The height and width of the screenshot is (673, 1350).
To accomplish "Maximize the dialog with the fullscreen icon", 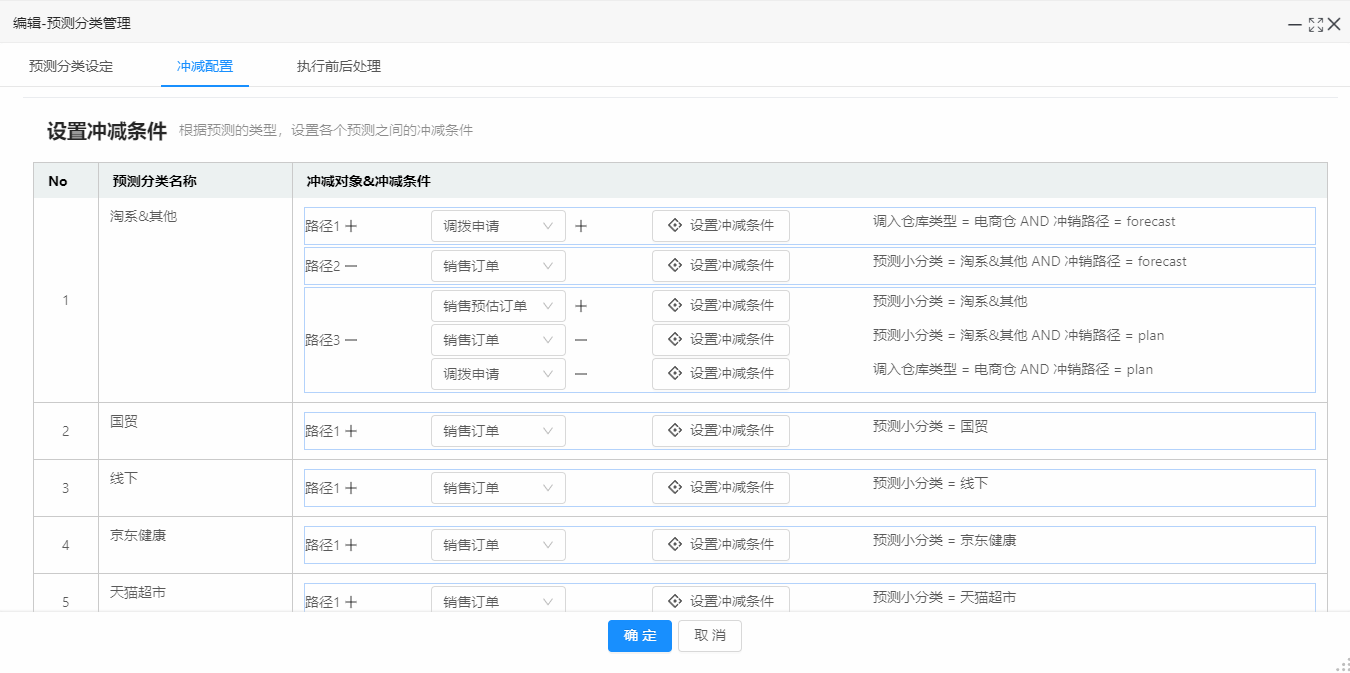I will pyautogui.click(x=1315, y=24).
